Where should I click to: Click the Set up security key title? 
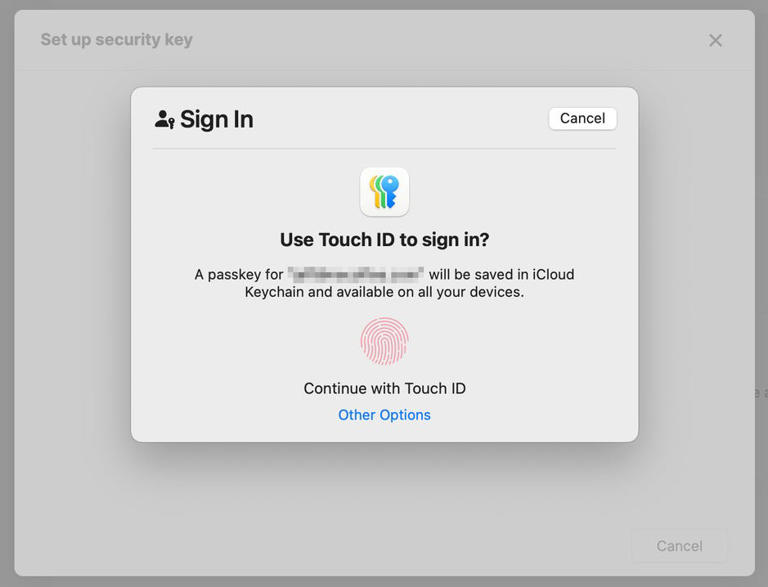[x=117, y=40]
